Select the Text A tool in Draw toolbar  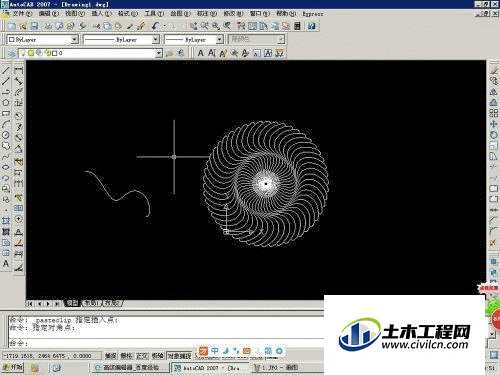[6, 264]
